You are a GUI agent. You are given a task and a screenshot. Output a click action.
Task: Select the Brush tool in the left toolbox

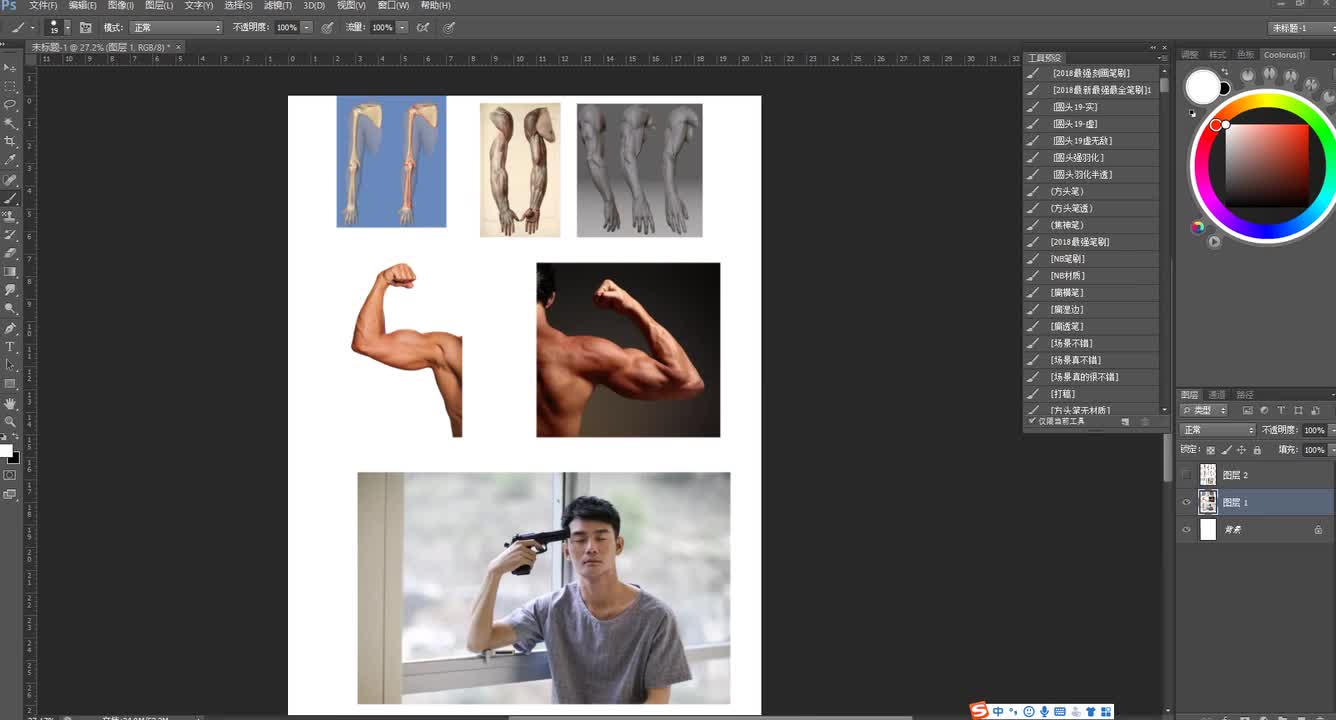[10, 198]
